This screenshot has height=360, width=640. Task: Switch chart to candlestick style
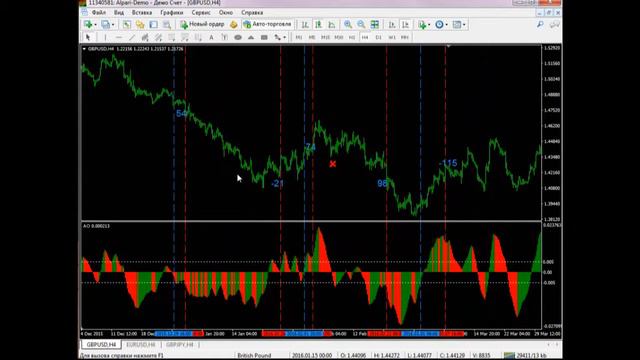point(318,24)
